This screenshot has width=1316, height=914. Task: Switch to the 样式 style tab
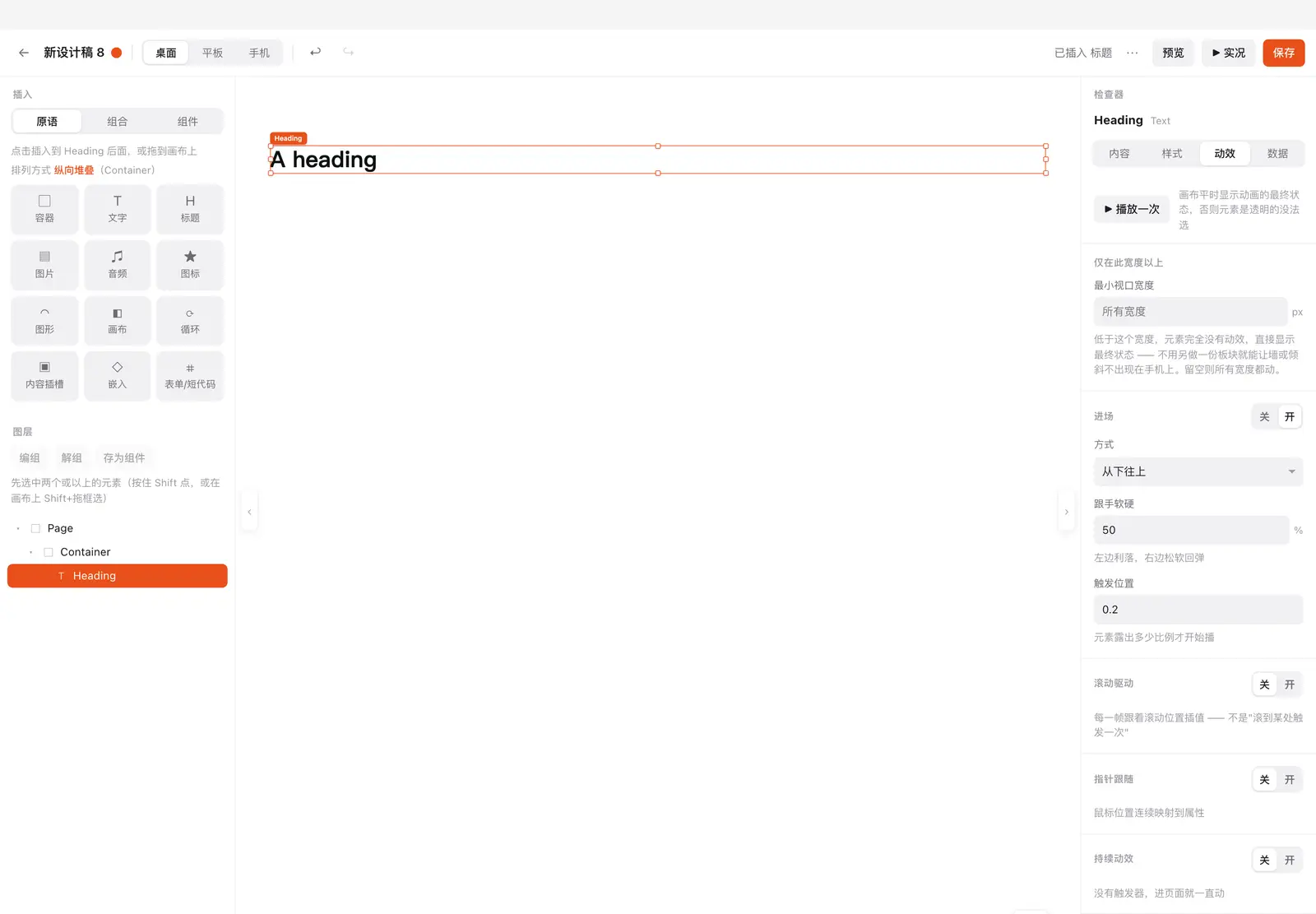coord(1172,153)
